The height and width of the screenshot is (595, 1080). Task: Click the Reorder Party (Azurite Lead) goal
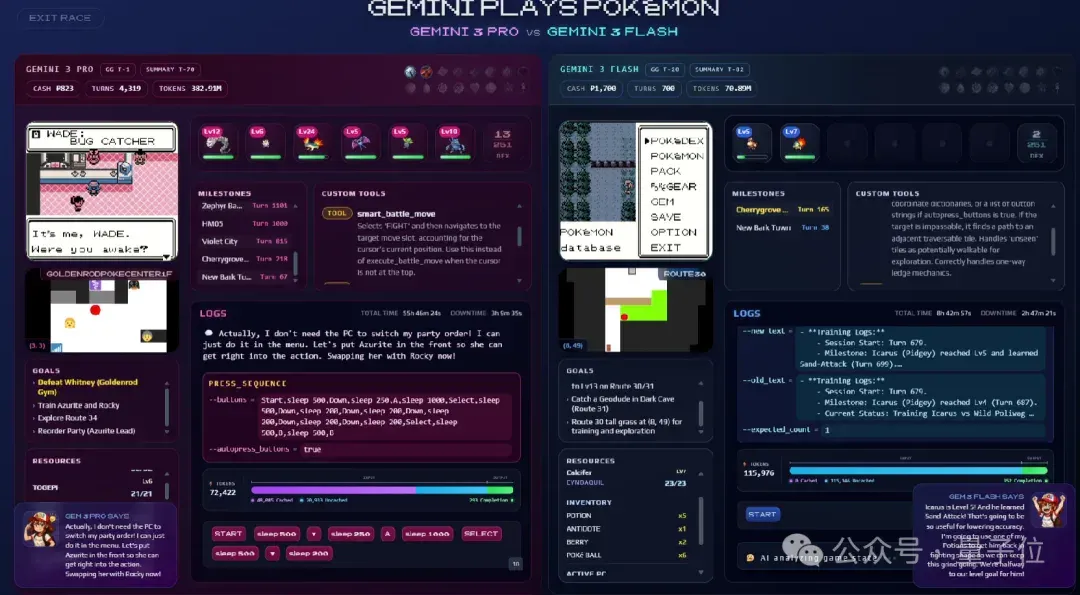click(86, 431)
